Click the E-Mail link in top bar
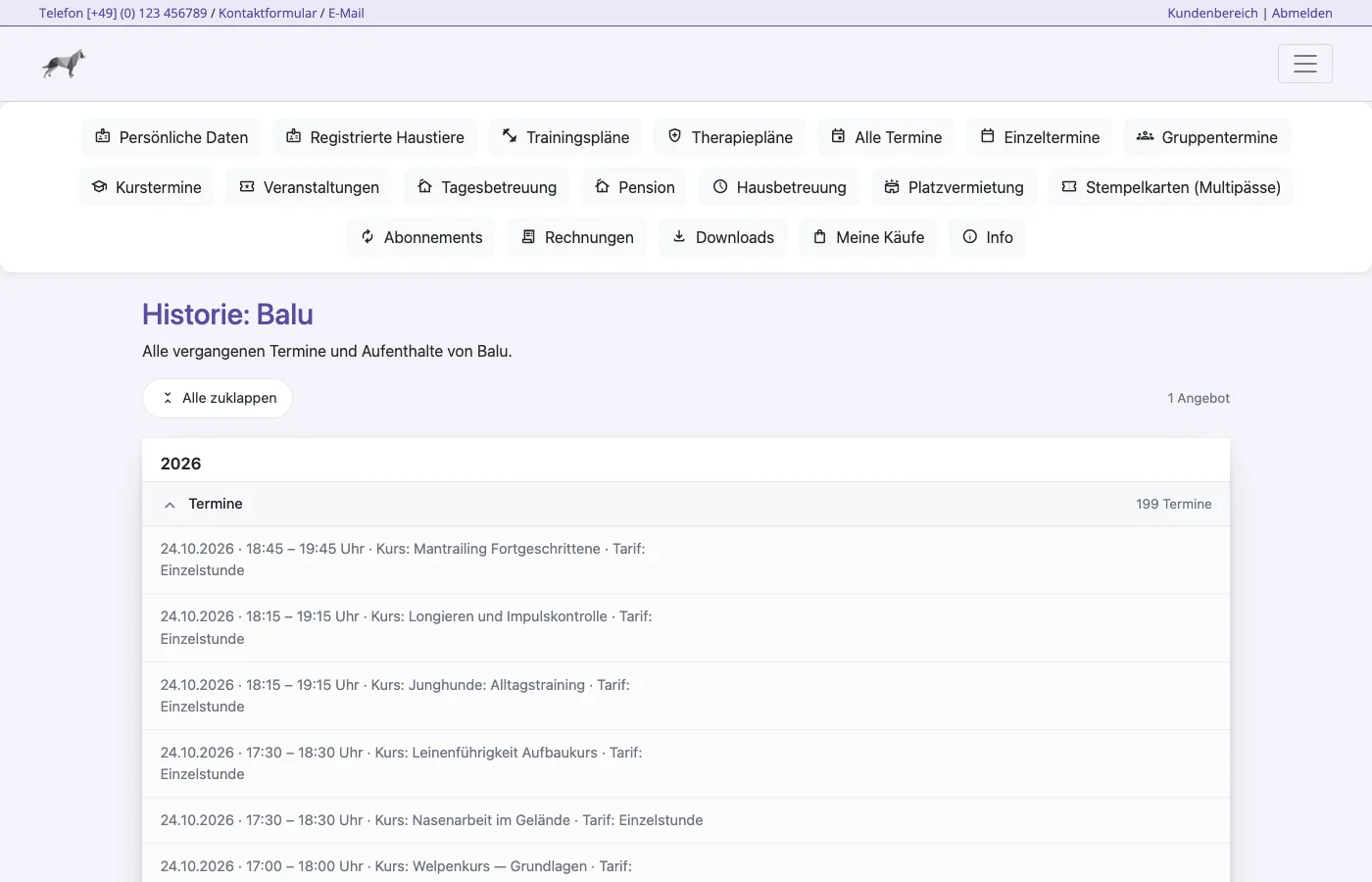Image resolution: width=1372 pixels, height=882 pixels. (x=346, y=13)
